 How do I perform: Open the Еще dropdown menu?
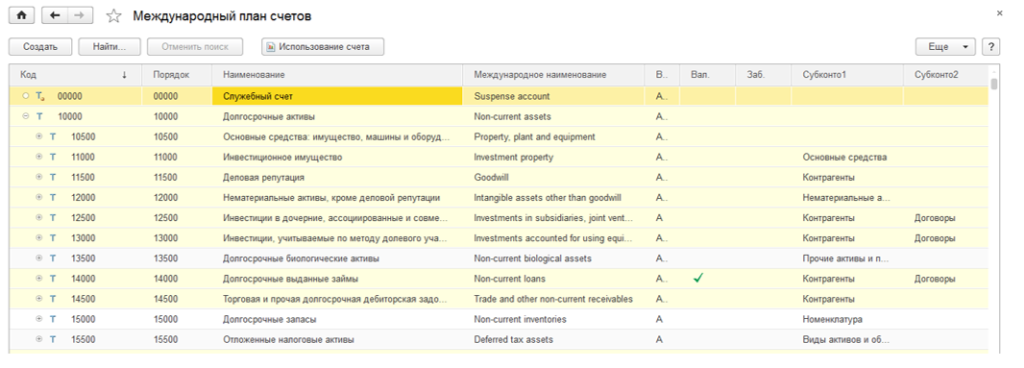click(946, 47)
